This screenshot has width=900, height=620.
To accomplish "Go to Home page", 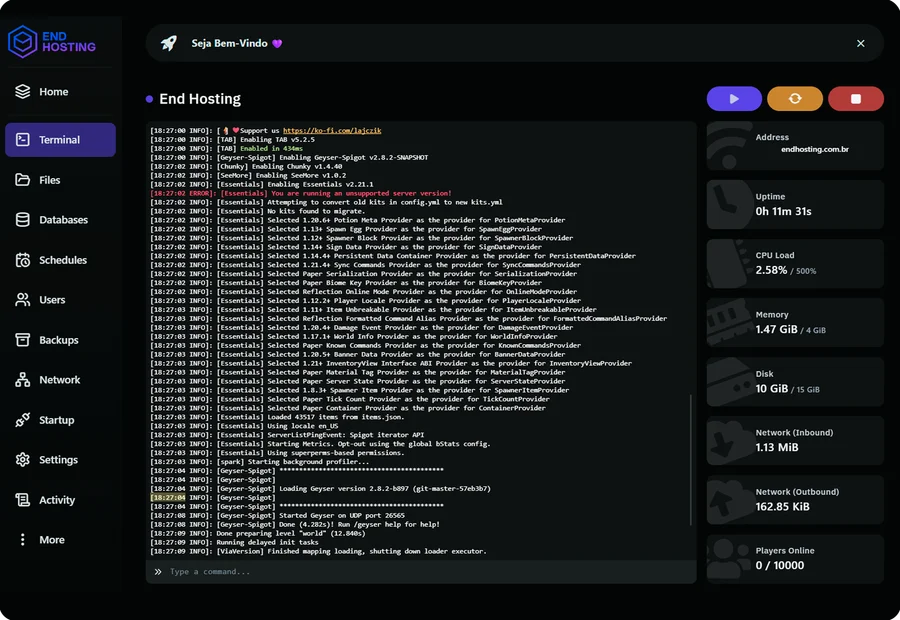I will click(x=53, y=92).
